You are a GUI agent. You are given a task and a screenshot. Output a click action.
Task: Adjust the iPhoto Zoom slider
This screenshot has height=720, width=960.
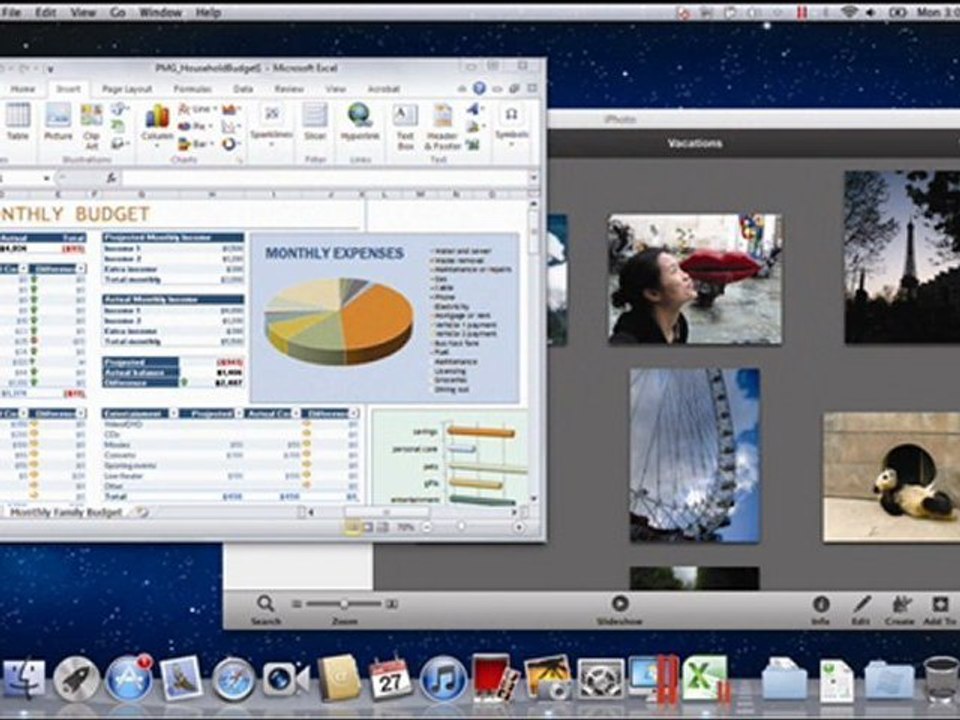(344, 604)
